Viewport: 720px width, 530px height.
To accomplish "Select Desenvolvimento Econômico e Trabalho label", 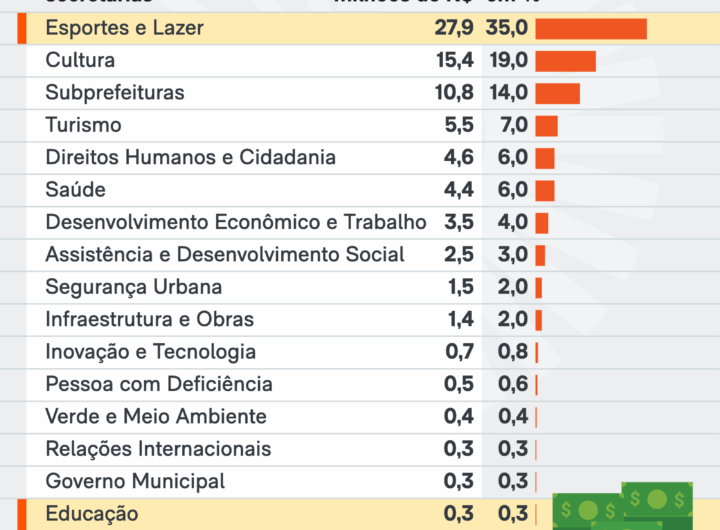I will click(x=236, y=222).
